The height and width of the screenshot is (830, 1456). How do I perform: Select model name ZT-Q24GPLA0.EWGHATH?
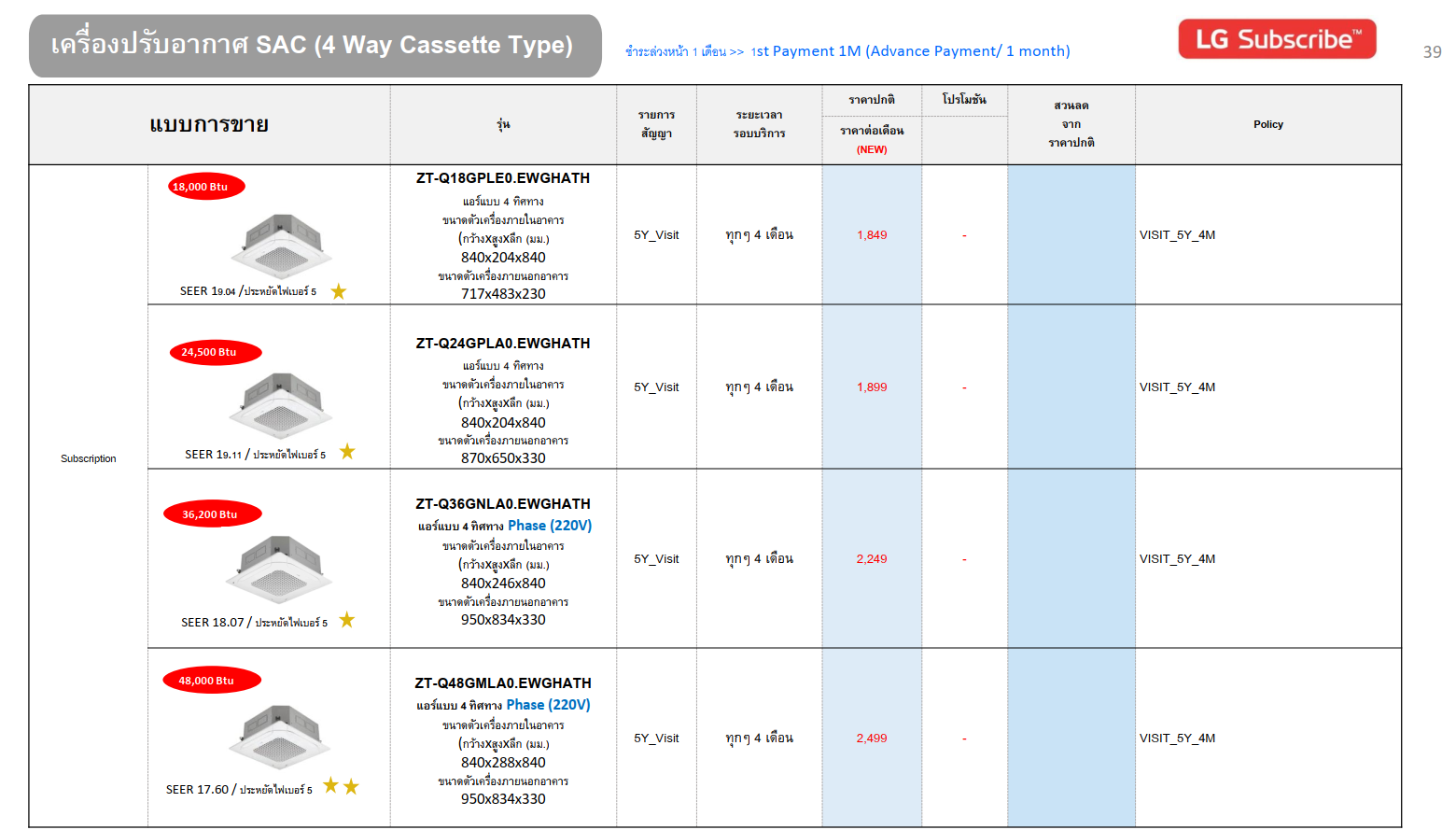click(503, 344)
